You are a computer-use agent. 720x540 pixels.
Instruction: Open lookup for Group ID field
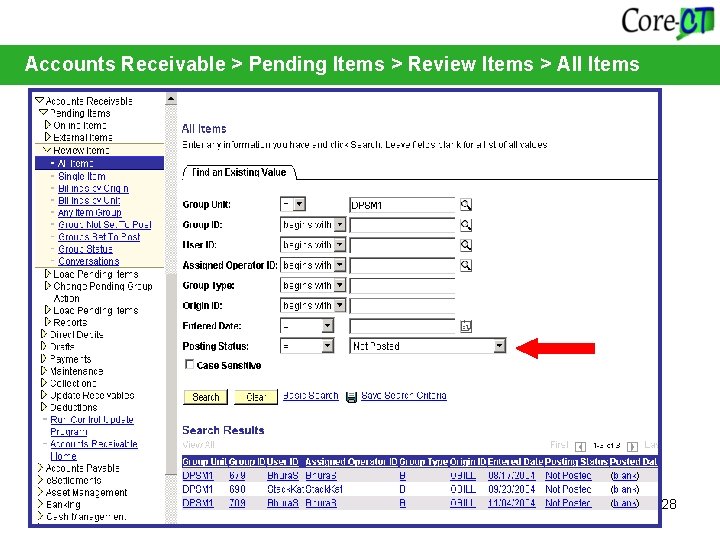[466, 225]
